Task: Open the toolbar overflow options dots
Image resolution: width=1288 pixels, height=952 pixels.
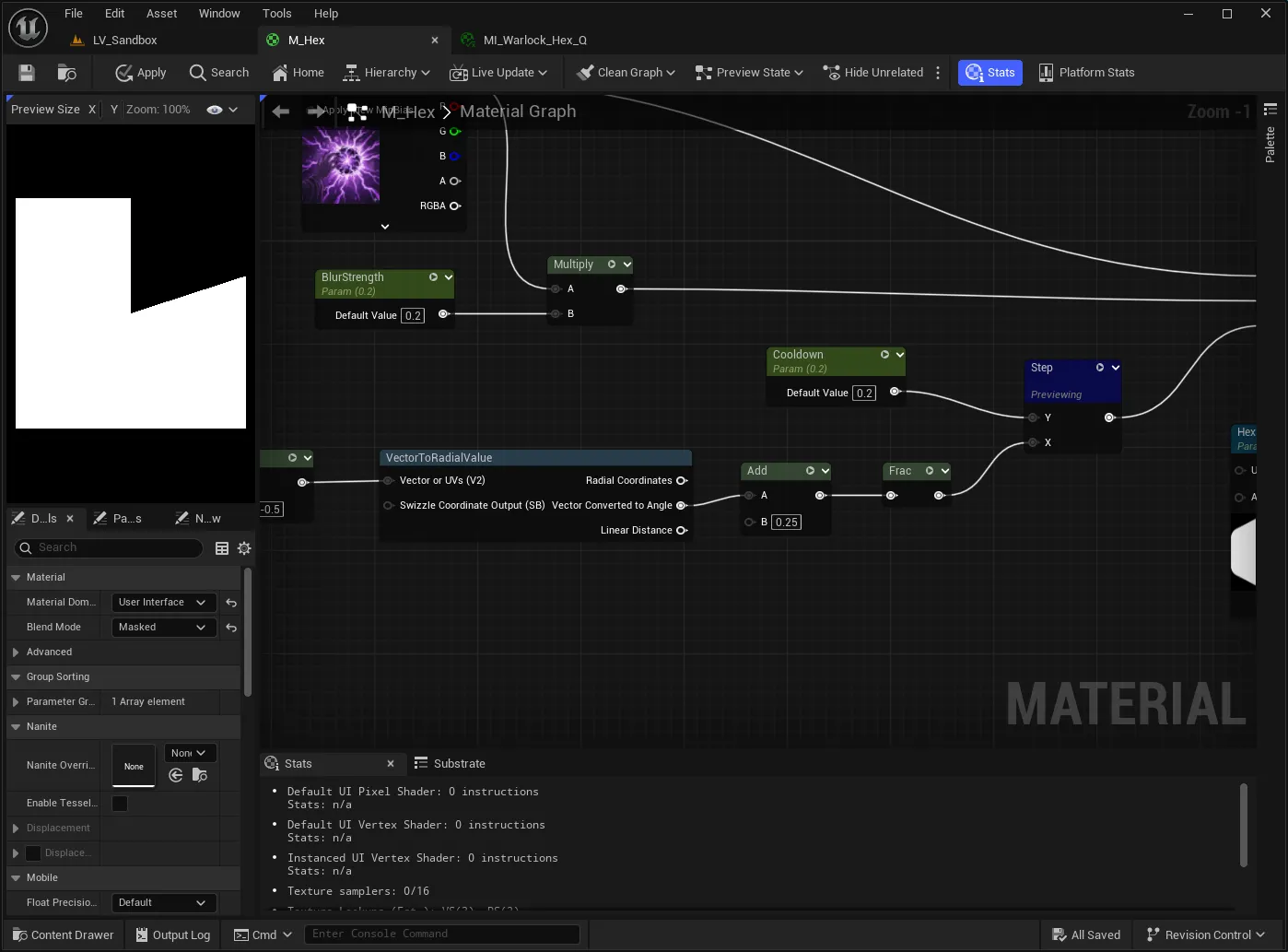Action: coord(938,73)
